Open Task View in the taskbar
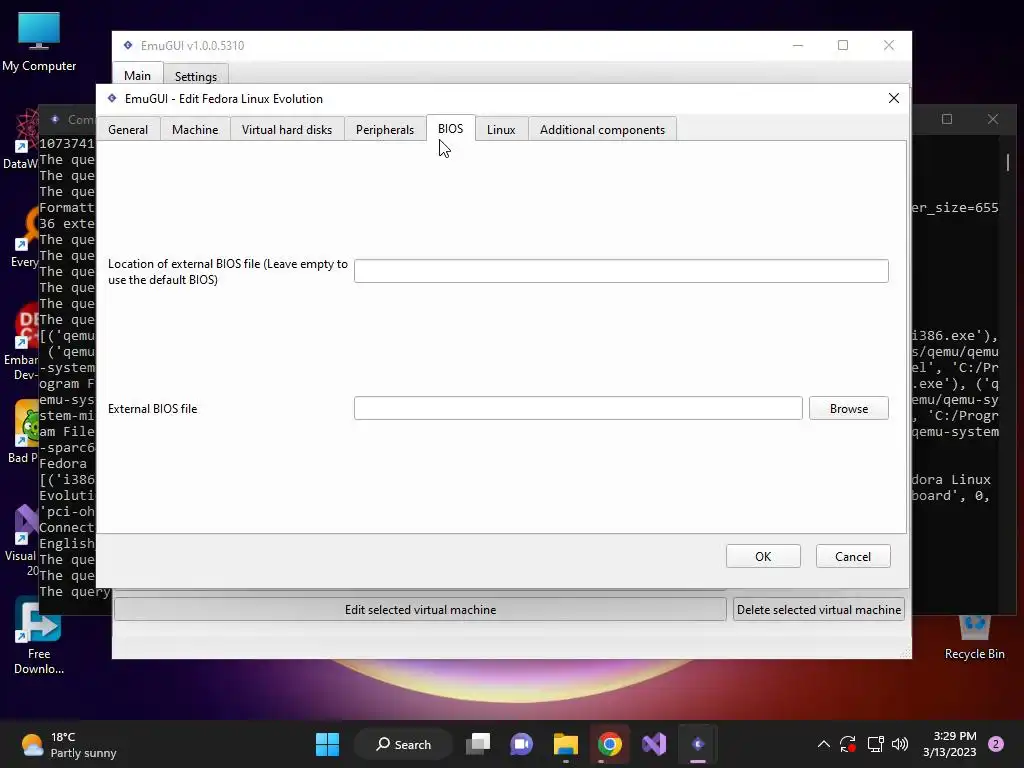The image size is (1024, 768). point(478,744)
